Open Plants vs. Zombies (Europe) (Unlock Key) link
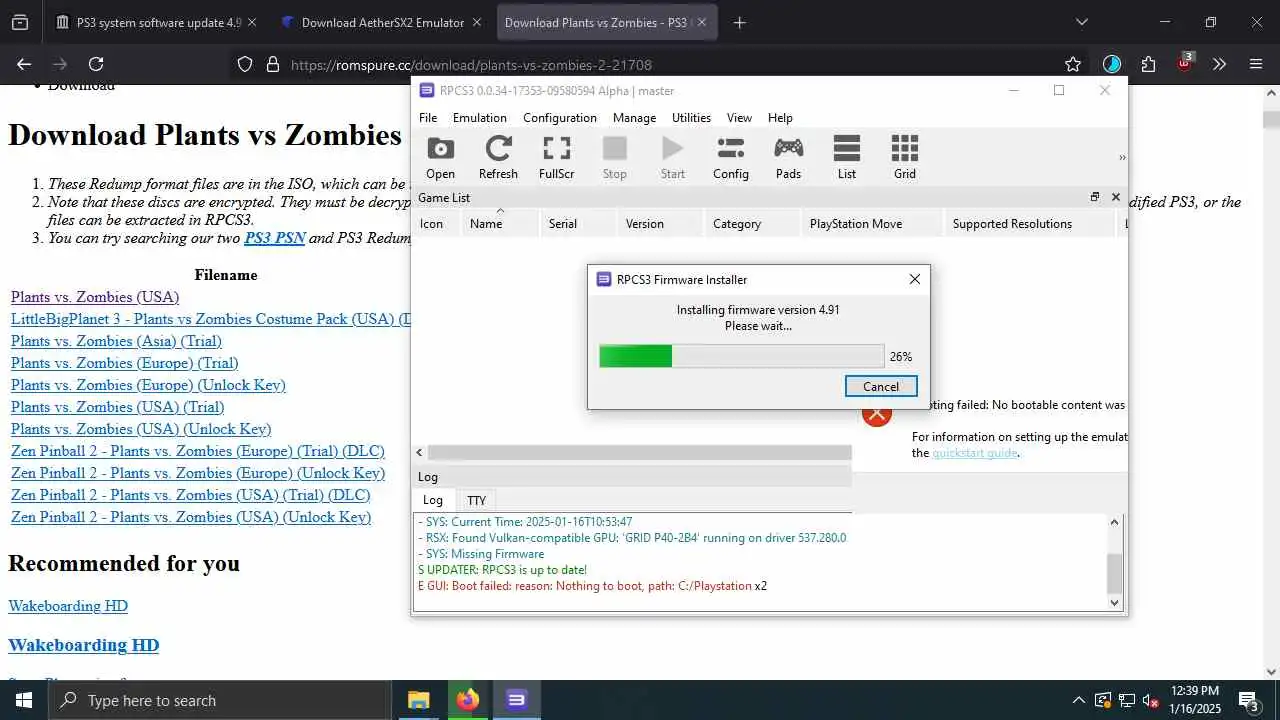 pos(148,385)
